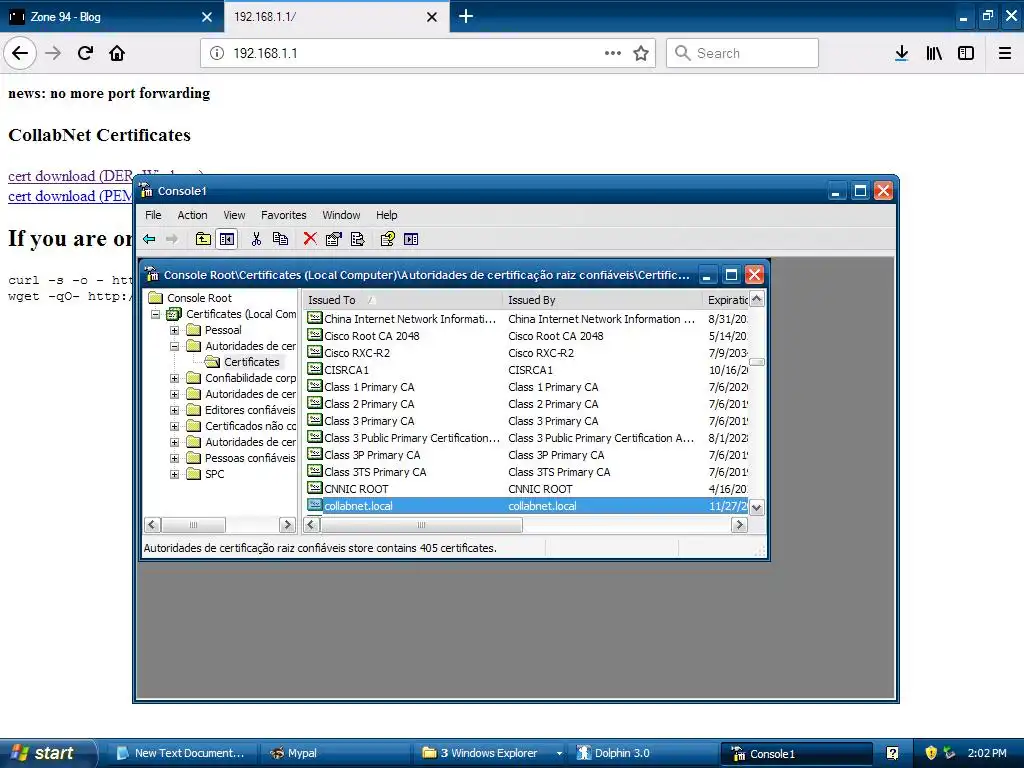Click the Up one level folder icon
Viewport: 1024px width, 768px height.
203,239
